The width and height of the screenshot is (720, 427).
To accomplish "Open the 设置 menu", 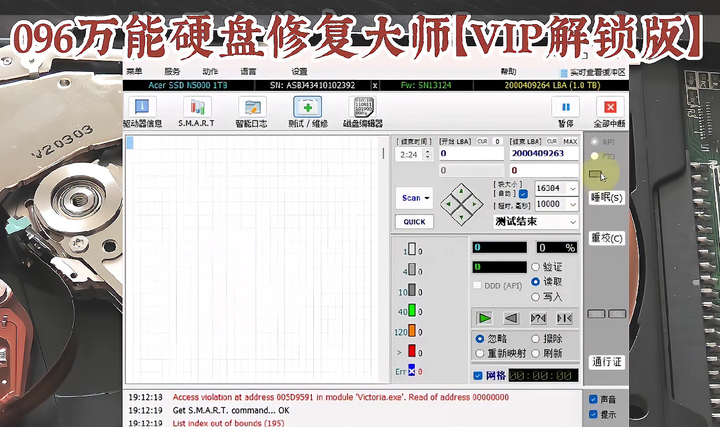I will 299,72.
